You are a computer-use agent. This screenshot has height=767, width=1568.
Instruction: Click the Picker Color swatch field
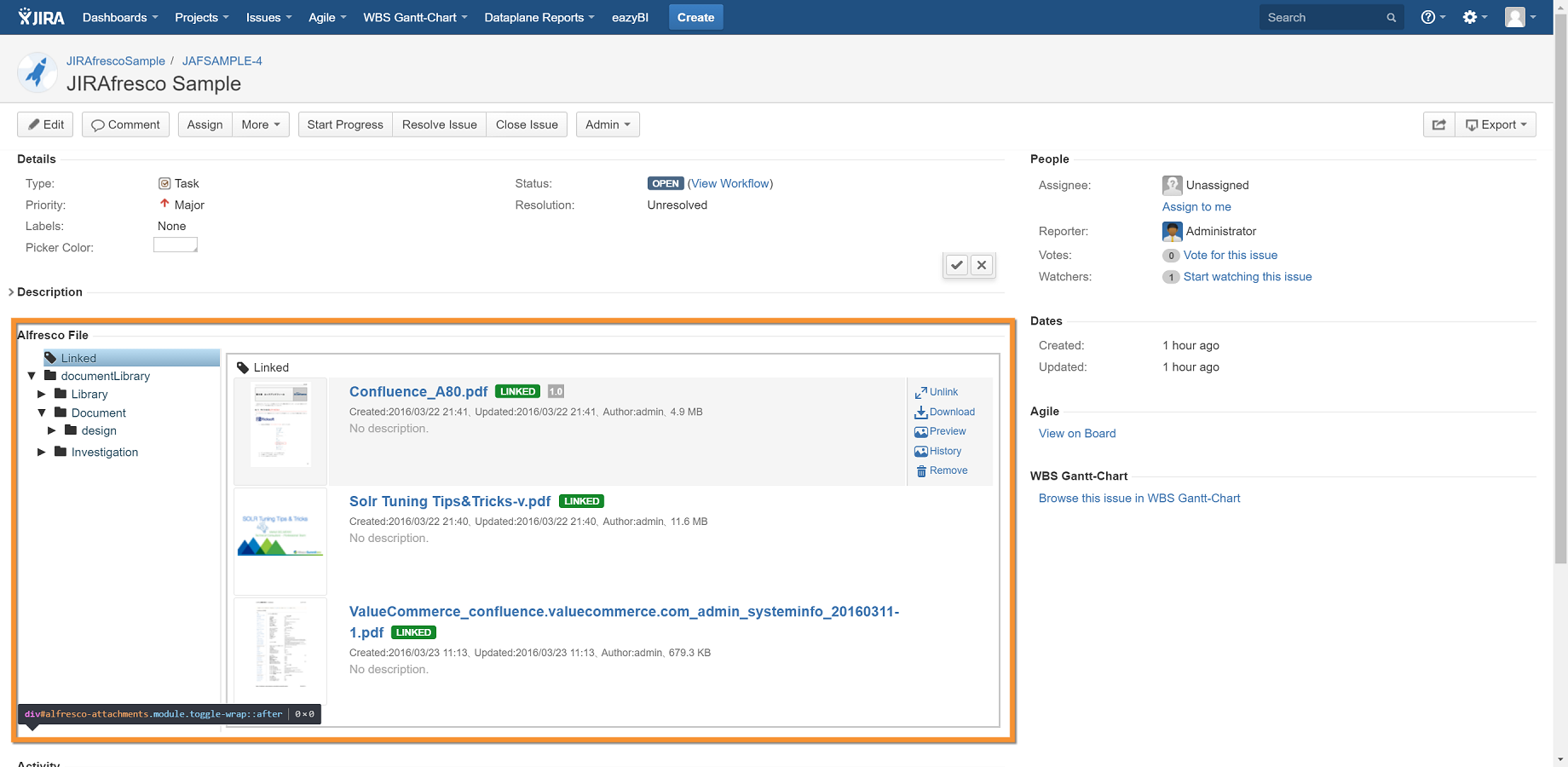tap(176, 245)
